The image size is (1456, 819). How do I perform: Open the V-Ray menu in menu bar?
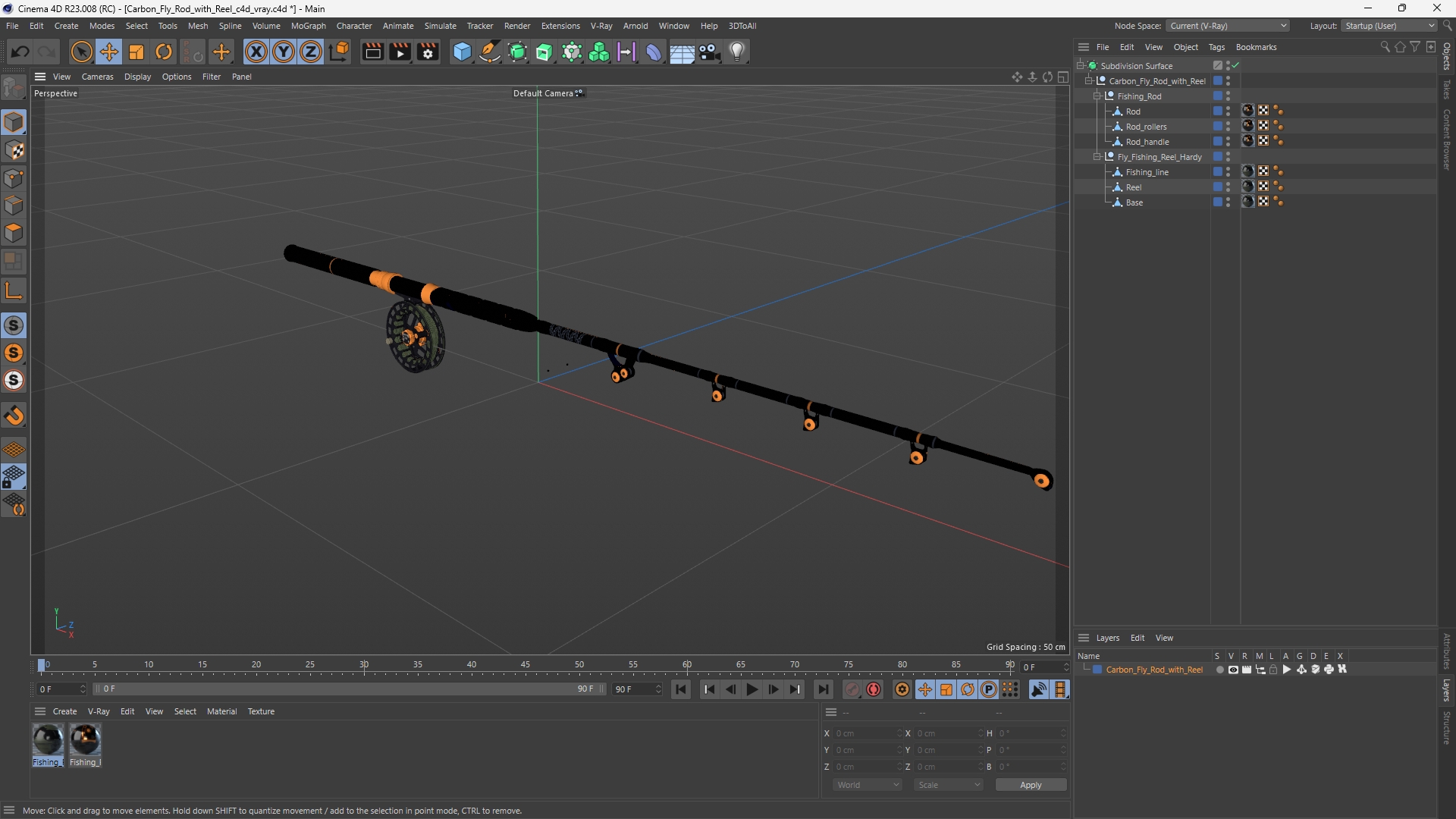click(601, 26)
